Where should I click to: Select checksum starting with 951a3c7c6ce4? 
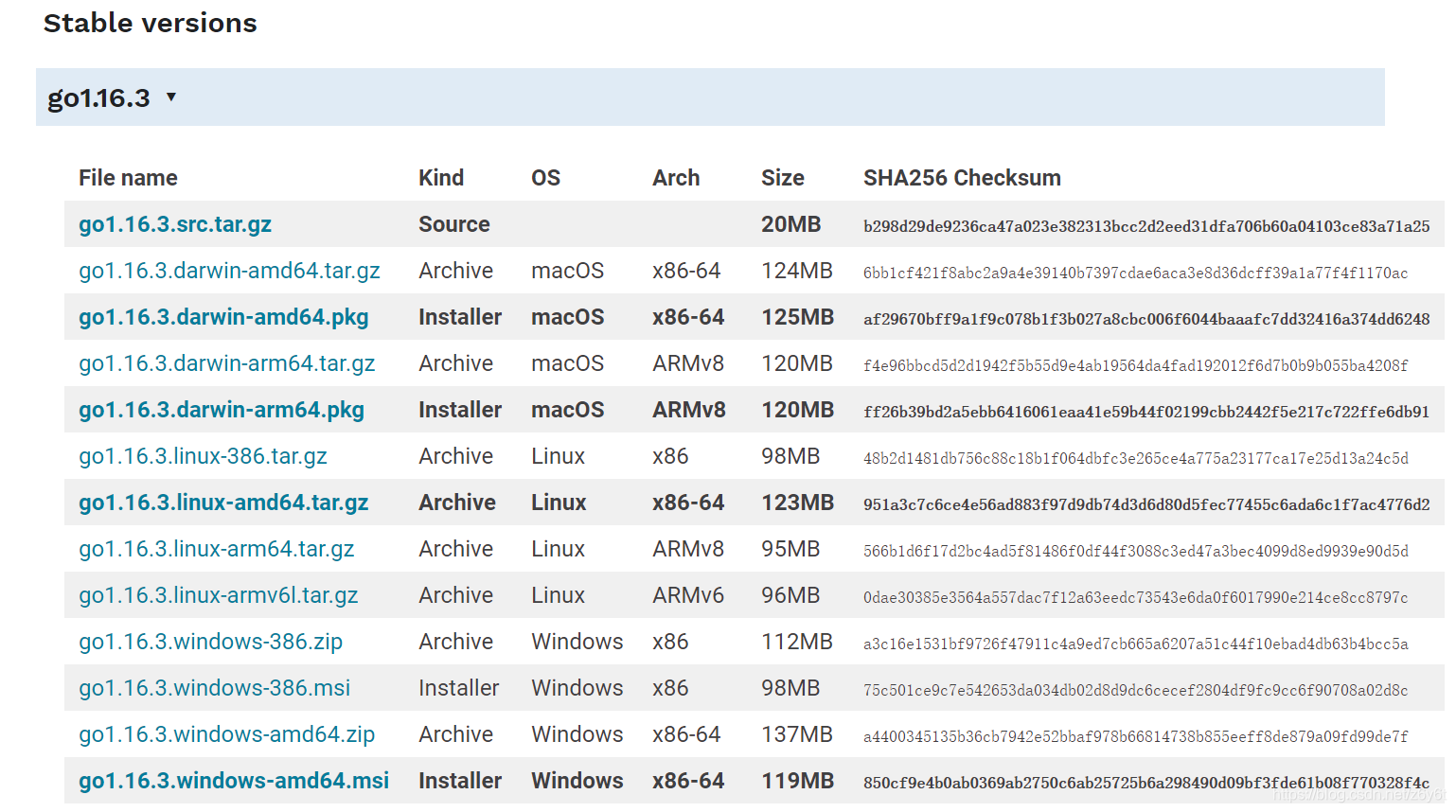pos(1146,504)
